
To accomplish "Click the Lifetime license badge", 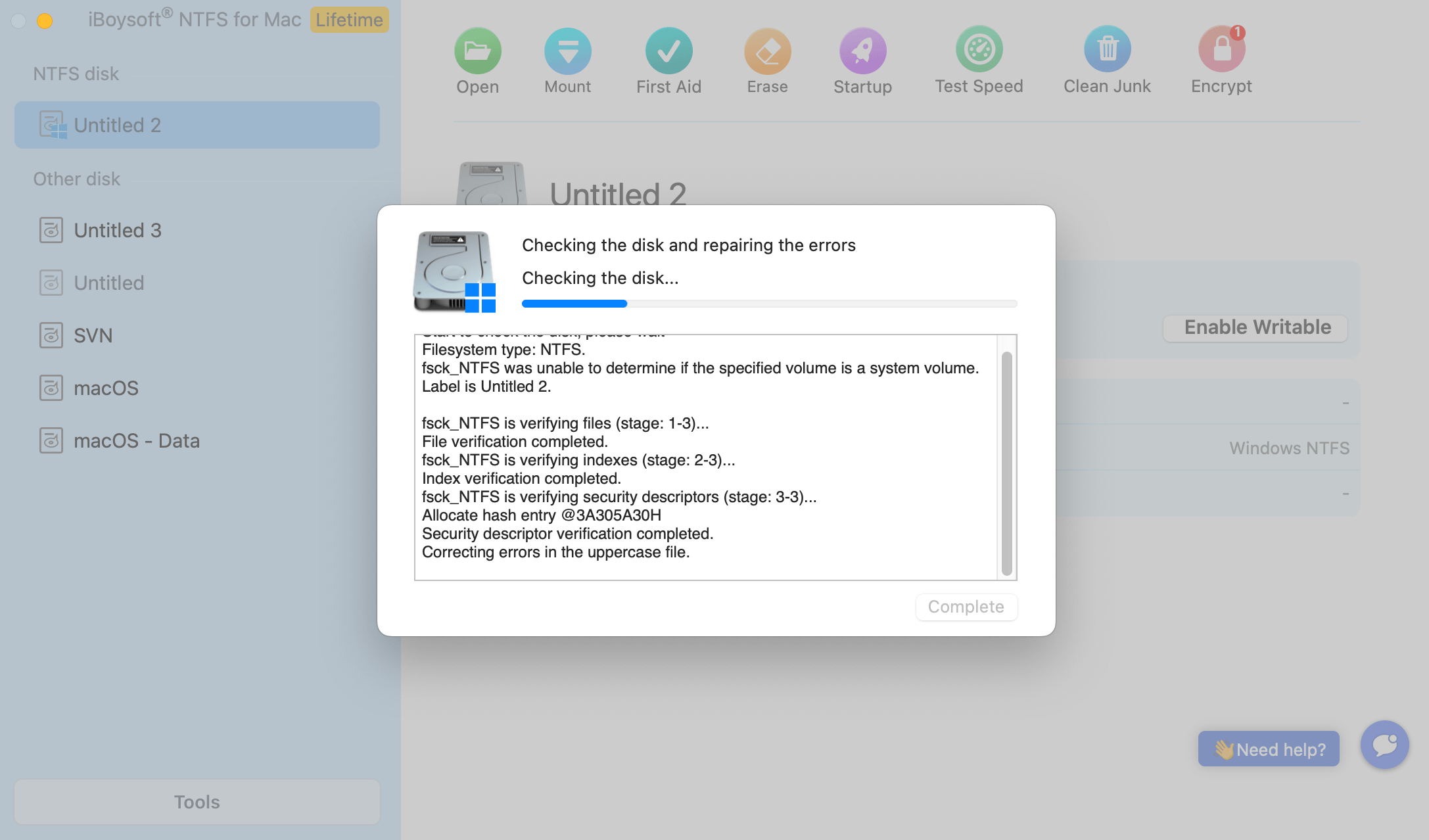I will [x=350, y=20].
